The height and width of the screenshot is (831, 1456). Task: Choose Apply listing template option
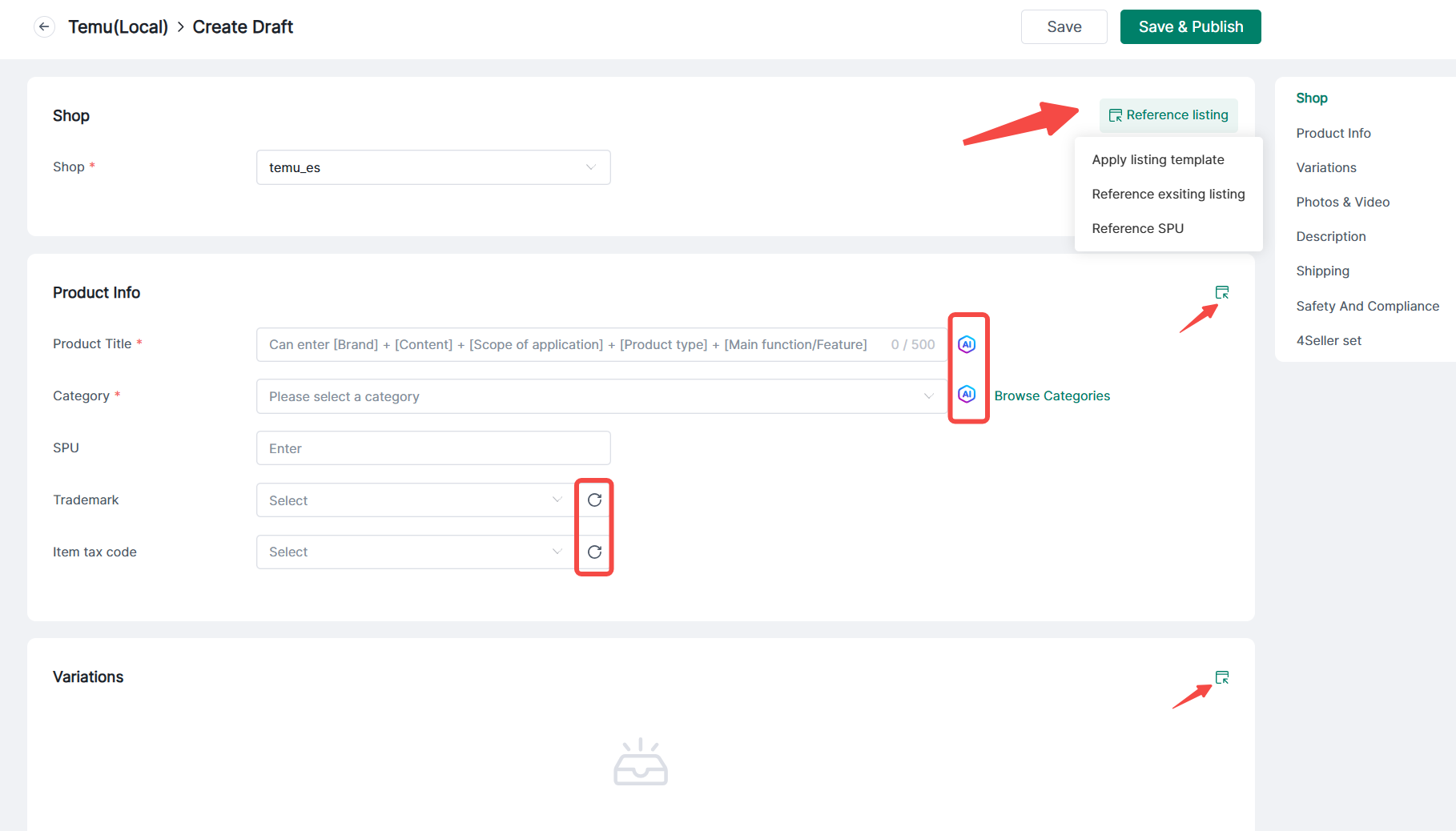tap(1157, 159)
